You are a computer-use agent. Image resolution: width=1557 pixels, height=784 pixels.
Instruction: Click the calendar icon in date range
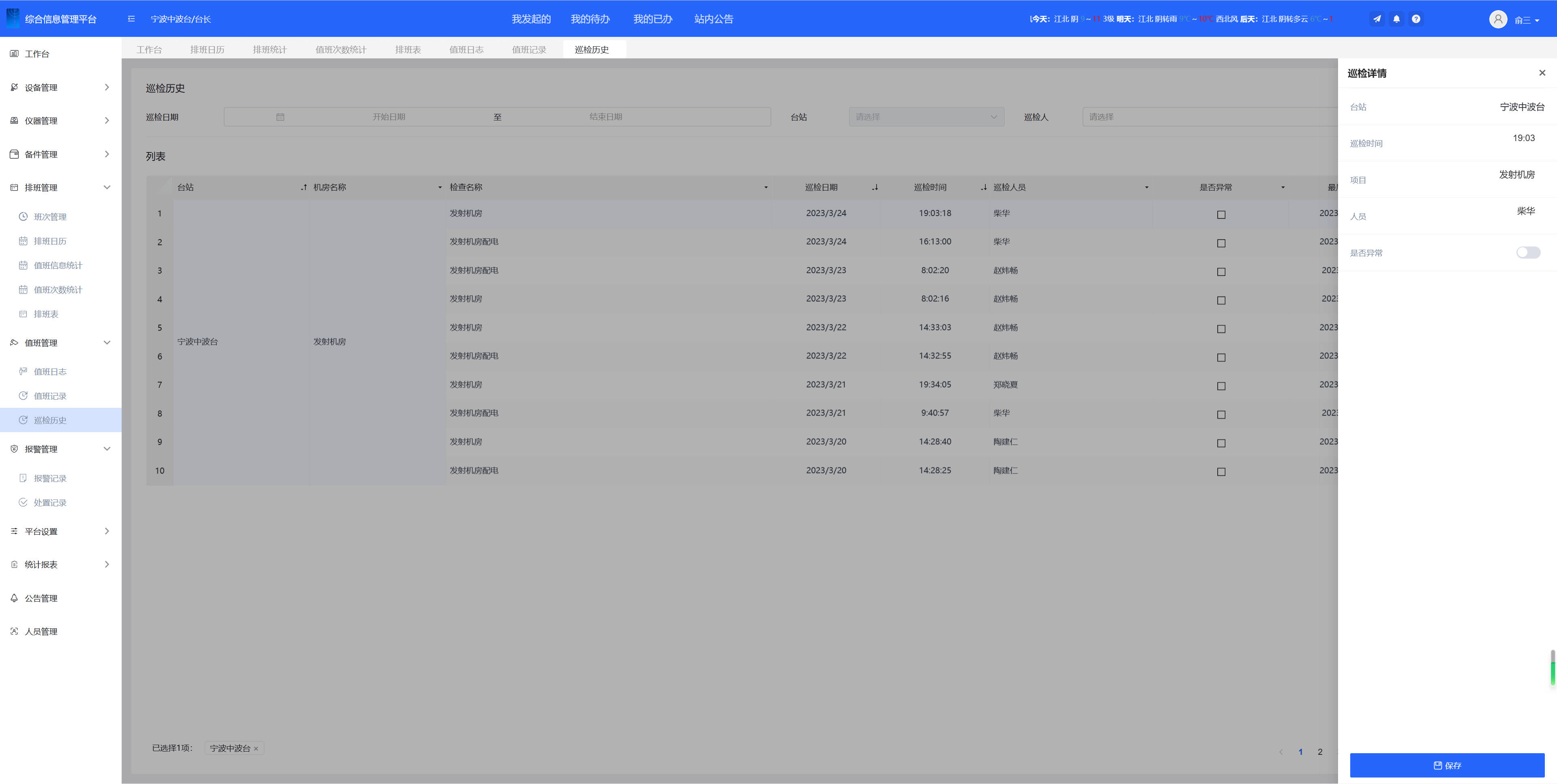(280, 117)
